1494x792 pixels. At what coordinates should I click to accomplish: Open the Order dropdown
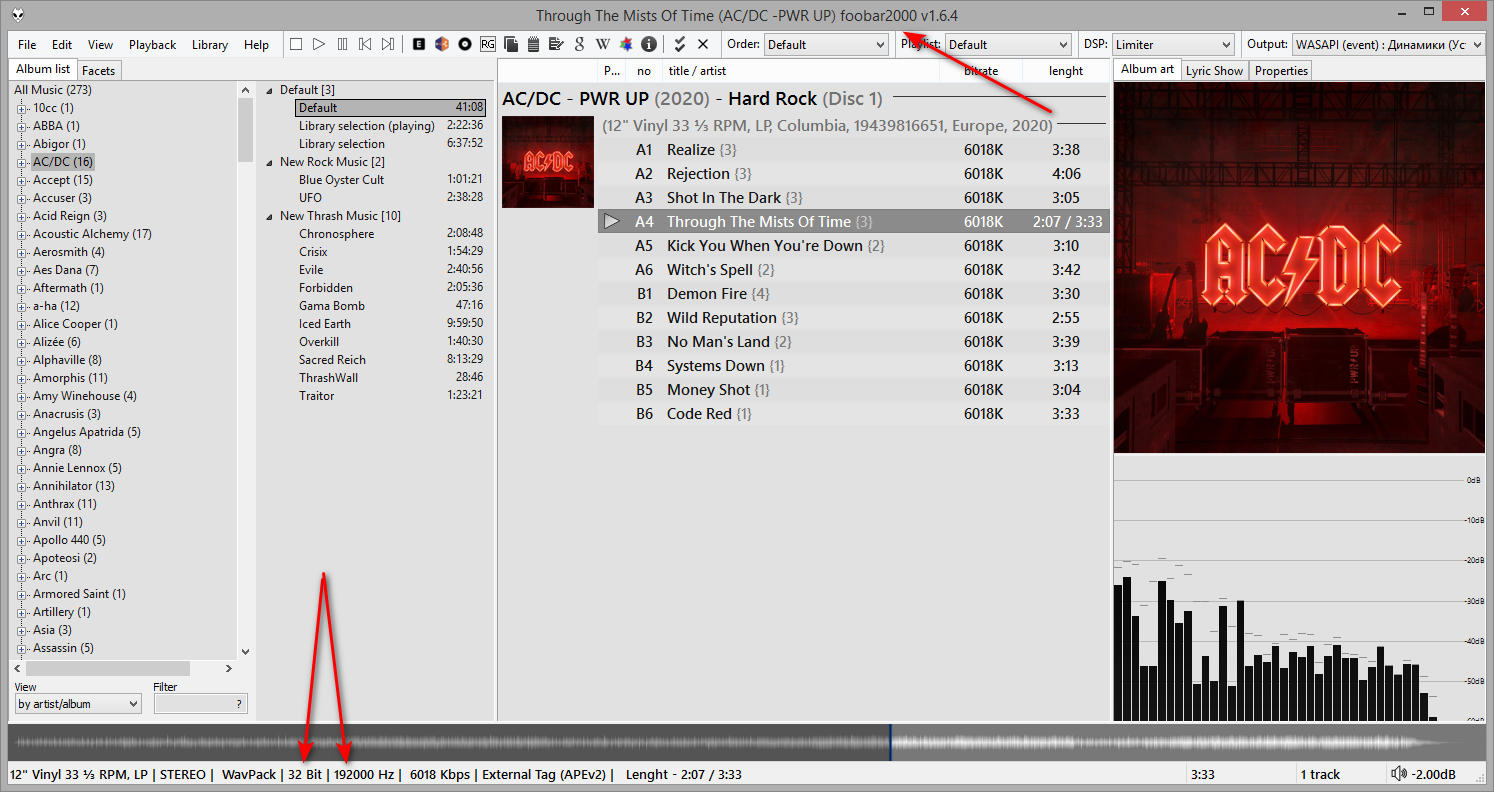[826, 45]
